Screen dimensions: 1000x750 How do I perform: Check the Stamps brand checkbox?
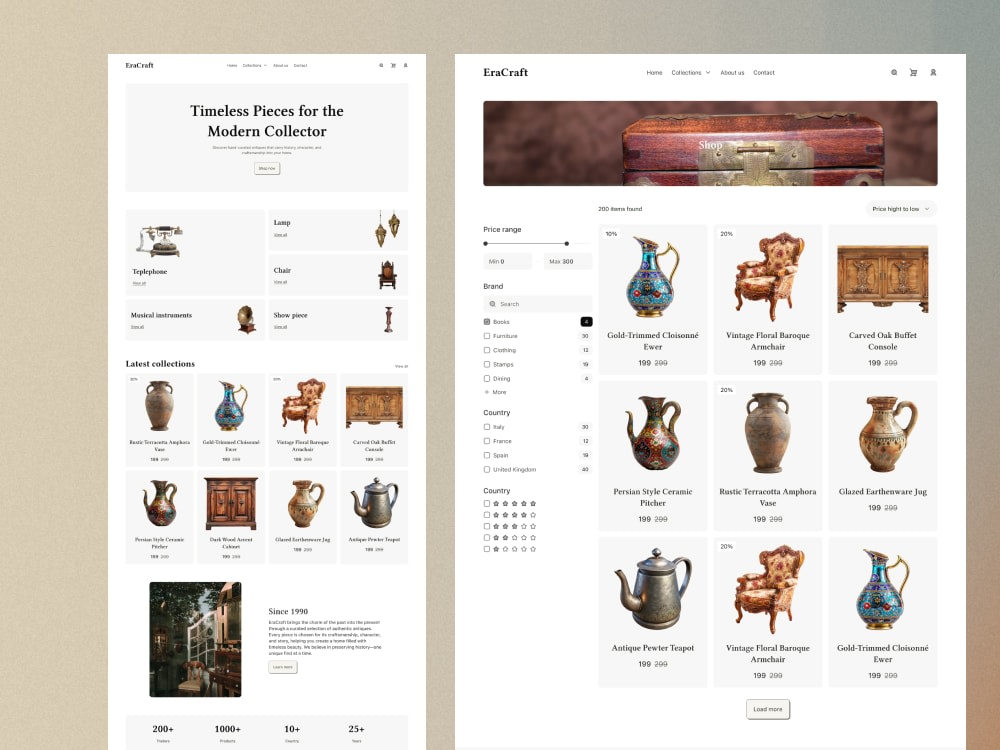(x=487, y=364)
